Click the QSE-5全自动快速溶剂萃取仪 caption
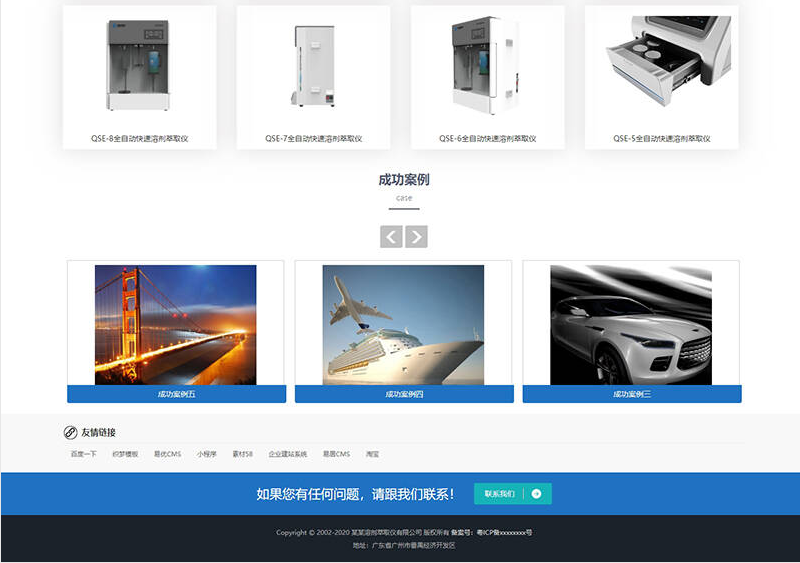The width and height of the screenshot is (800, 563). click(661, 139)
